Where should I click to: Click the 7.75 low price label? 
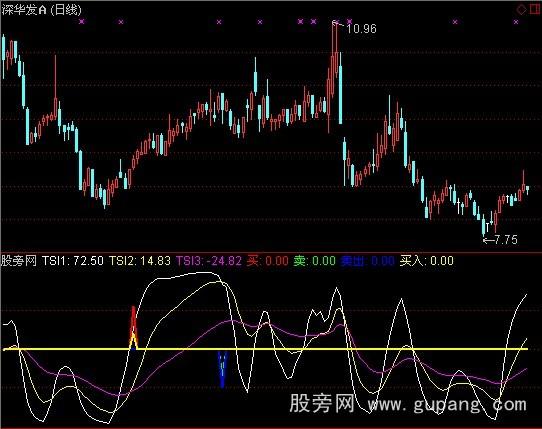point(506,240)
